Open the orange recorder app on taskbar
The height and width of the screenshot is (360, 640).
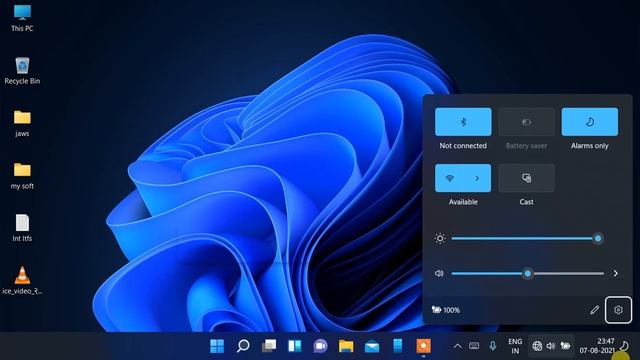(423, 346)
